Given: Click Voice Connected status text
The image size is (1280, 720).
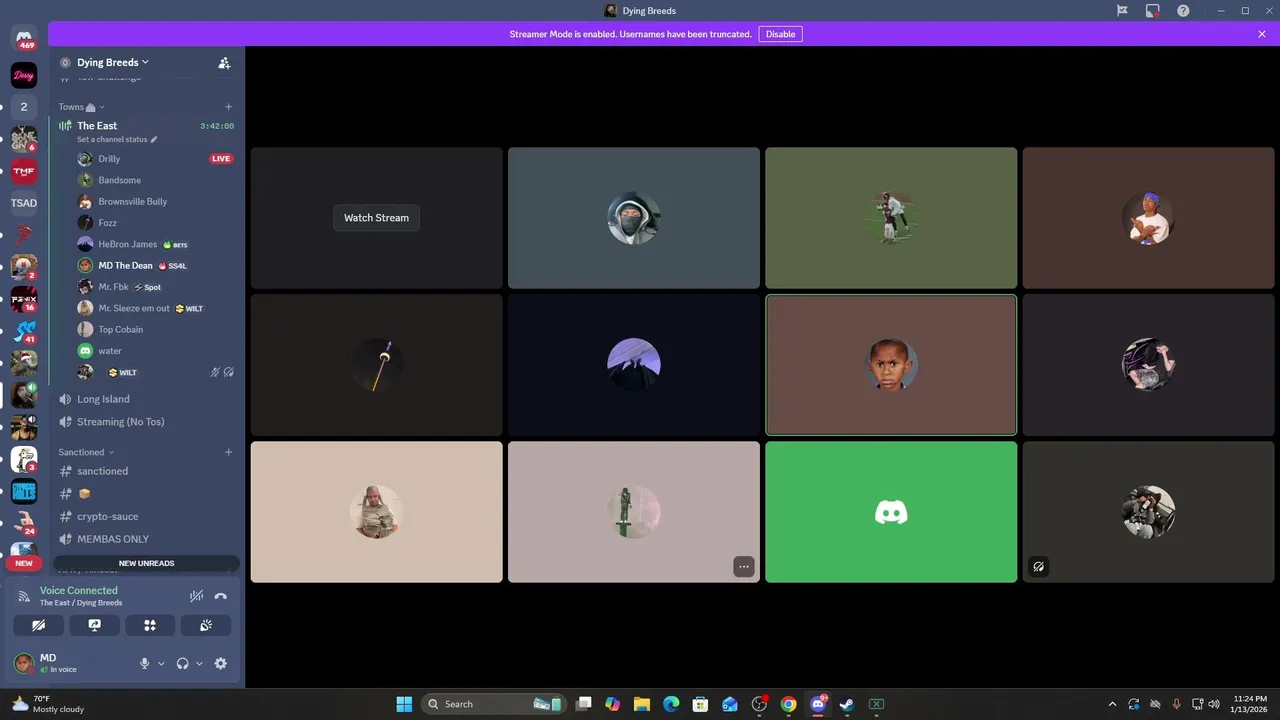Looking at the screenshot, I should pos(79,590).
